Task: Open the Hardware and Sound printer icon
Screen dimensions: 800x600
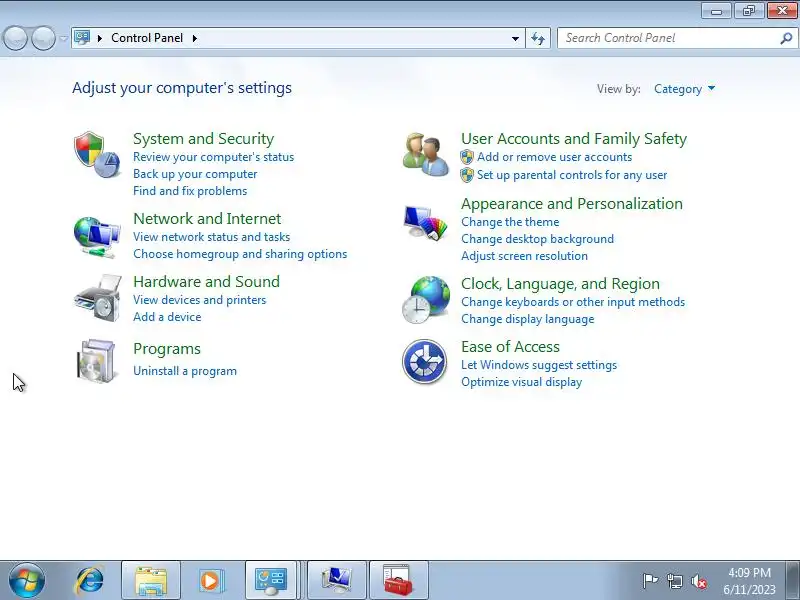Action: pyautogui.click(x=97, y=298)
